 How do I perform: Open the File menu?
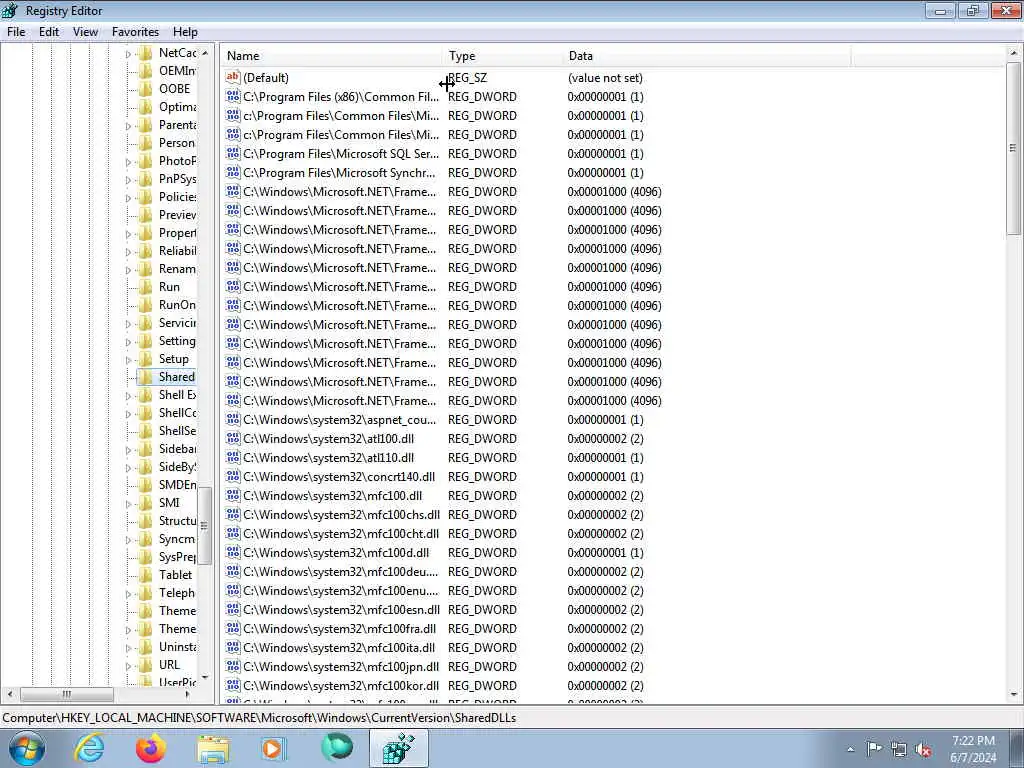[16, 32]
